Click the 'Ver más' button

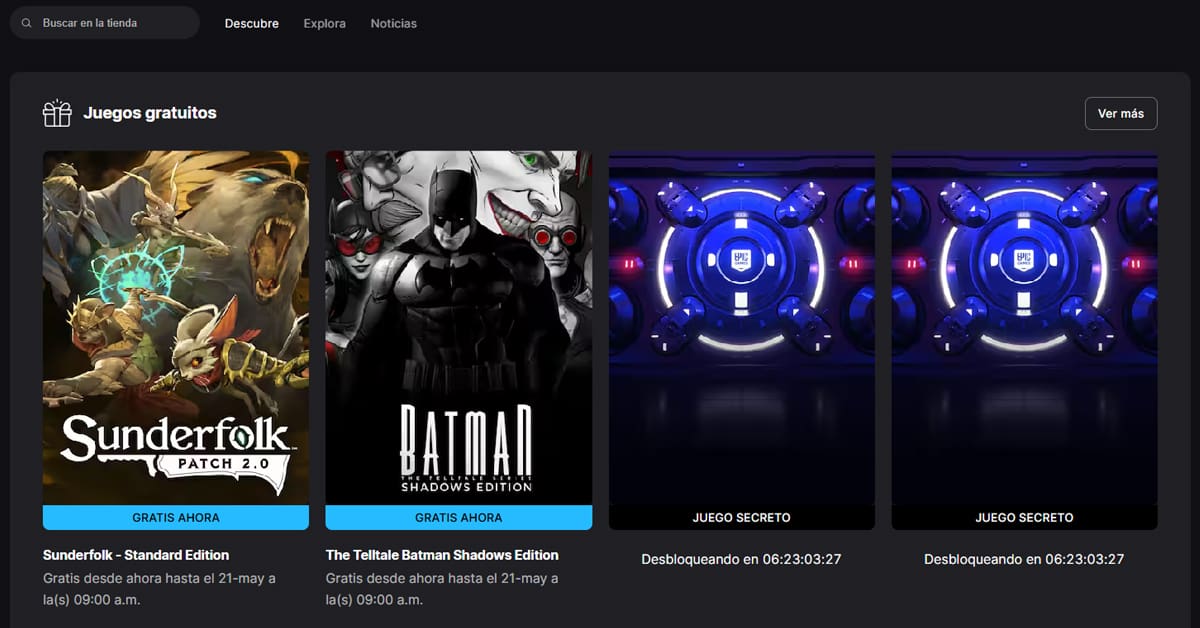pos(1121,113)
